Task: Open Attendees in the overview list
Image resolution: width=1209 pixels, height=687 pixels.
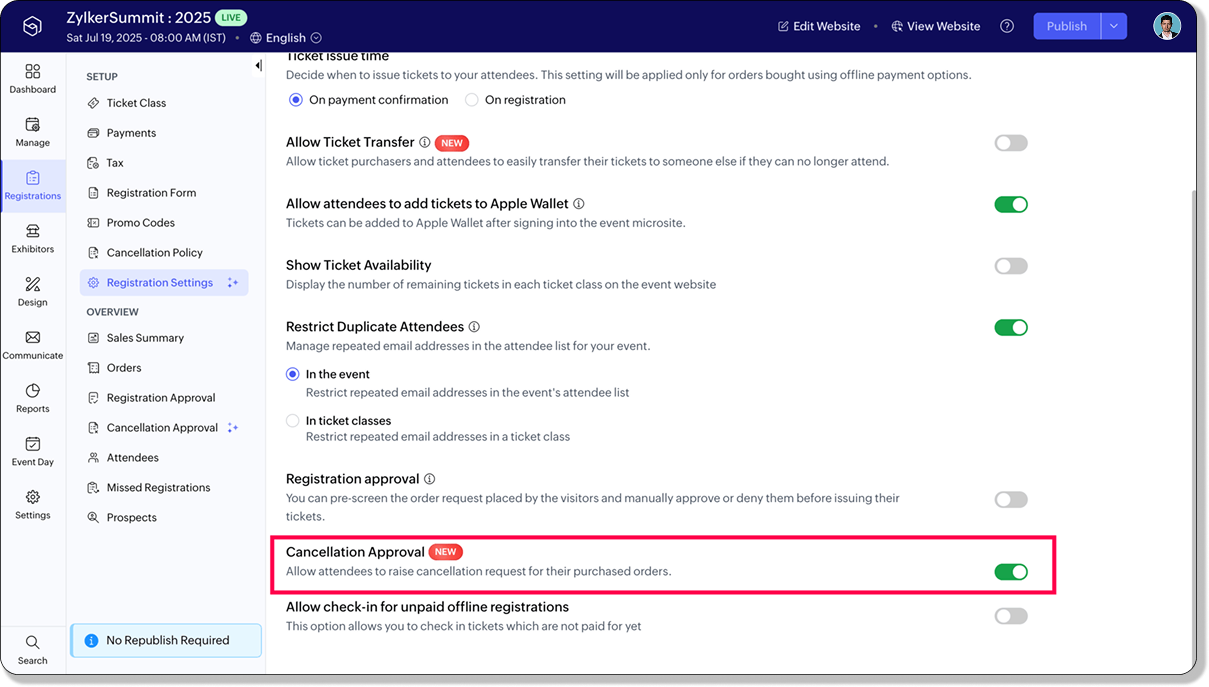Action: pyautogui.click(x=123, y=458)
